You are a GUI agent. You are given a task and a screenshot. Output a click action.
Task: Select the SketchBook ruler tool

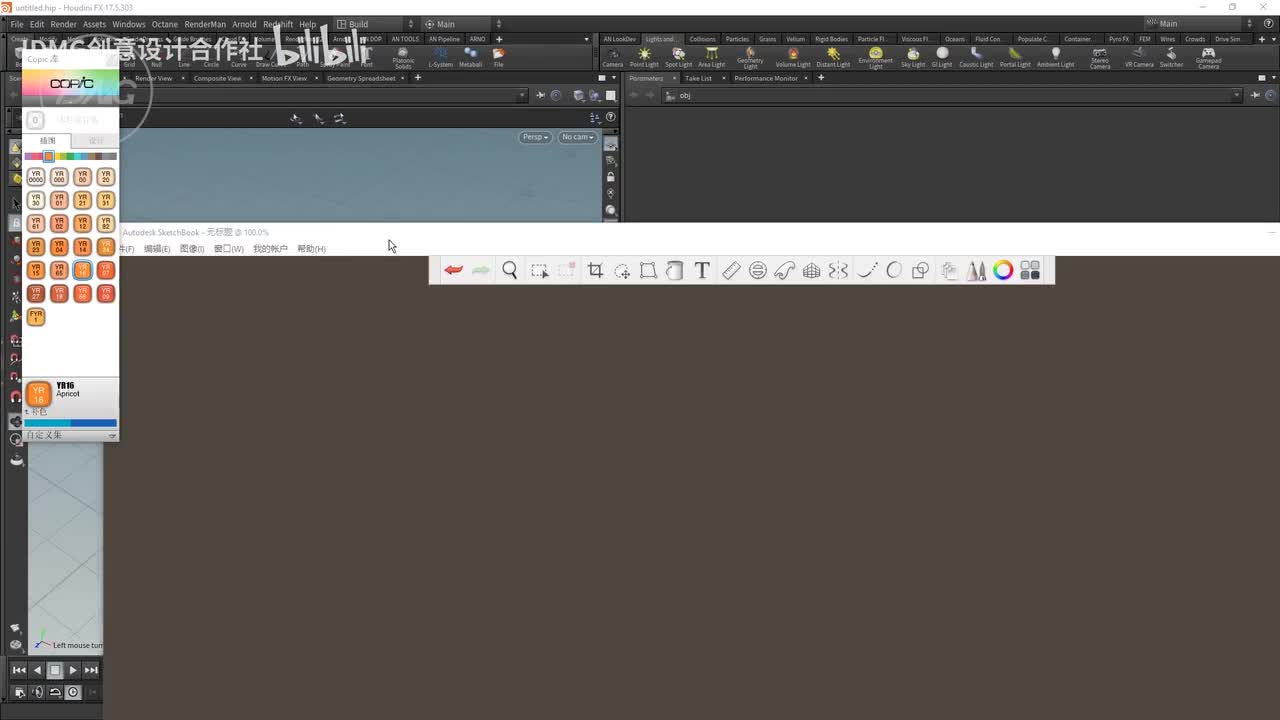pos(731,270)
